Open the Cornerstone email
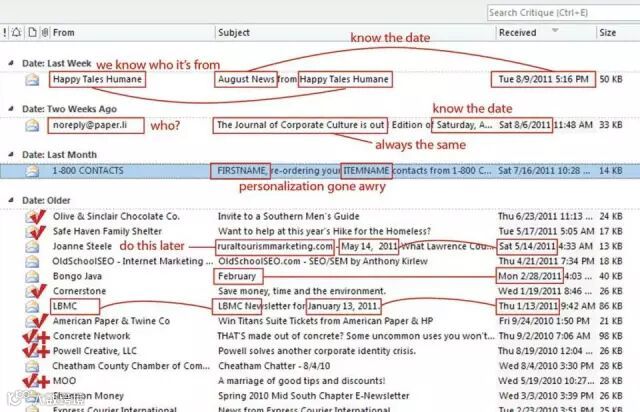This screenshot has height=412, width=640. (79, 291)
